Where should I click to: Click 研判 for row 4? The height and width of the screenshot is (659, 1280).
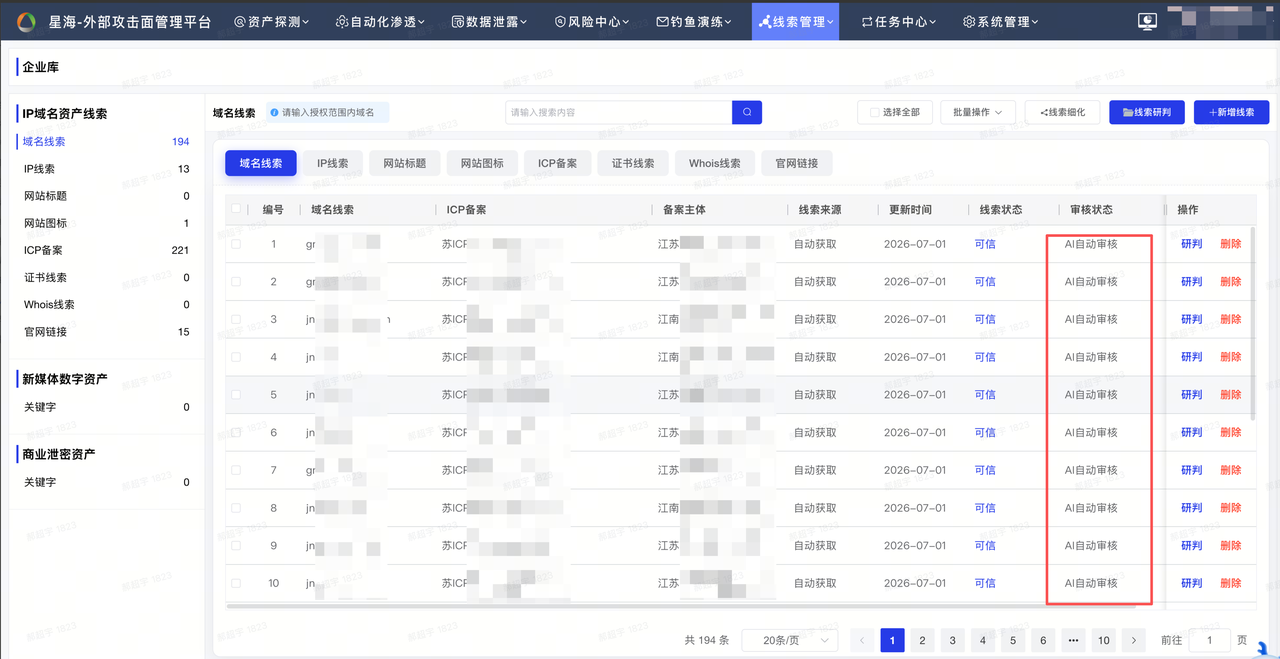[x=1192, y=357]
